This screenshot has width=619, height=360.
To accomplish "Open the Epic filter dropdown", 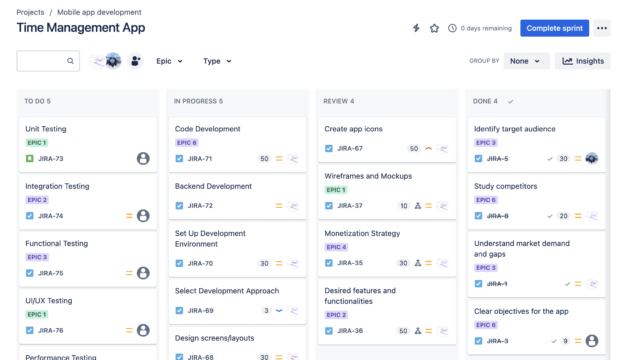I will point(169,61).
